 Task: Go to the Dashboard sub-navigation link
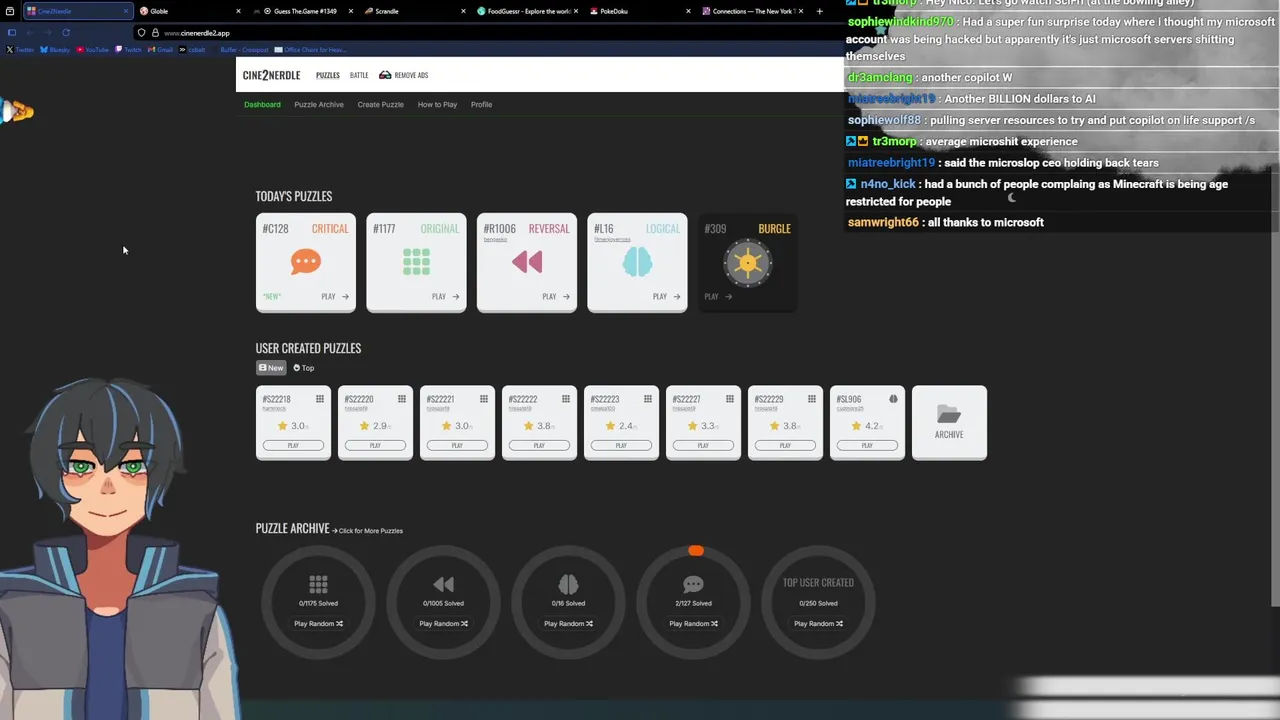262,104
